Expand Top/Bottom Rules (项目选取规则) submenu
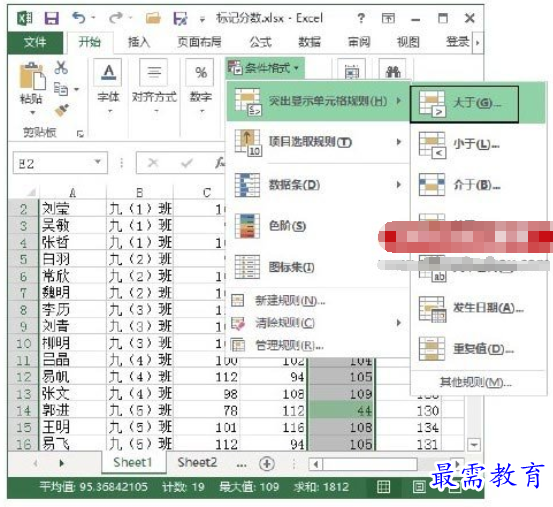This screenshot has width=553, height=507. [399, 142]
